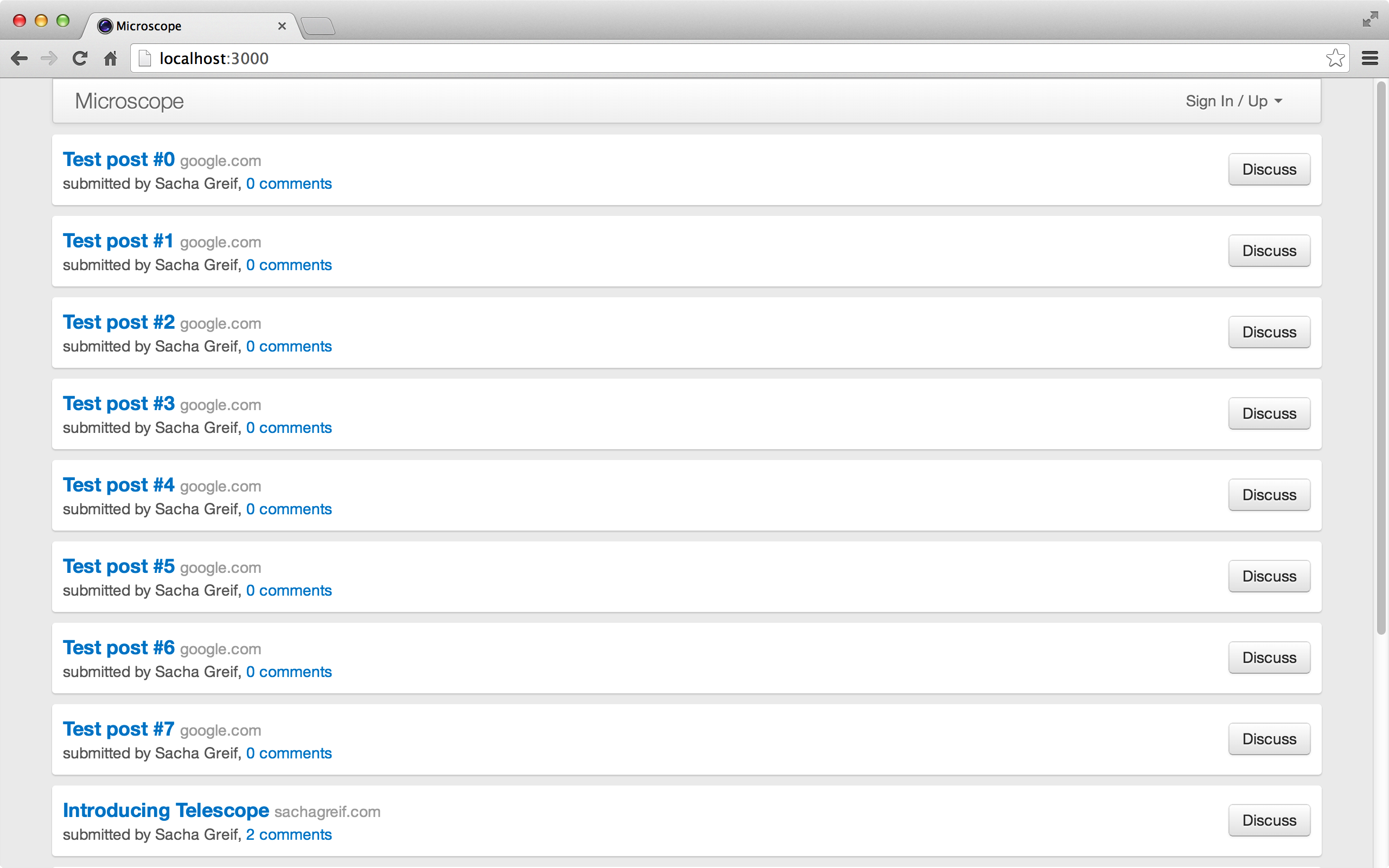This screenshot has height=868, width=1389.
Task: Open the Test post #0 title link
Action: [119, 159]
